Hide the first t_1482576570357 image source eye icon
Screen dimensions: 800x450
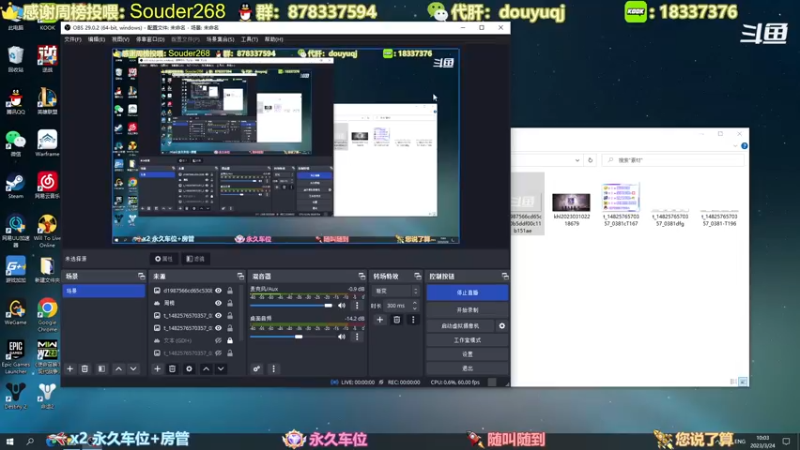218,316
